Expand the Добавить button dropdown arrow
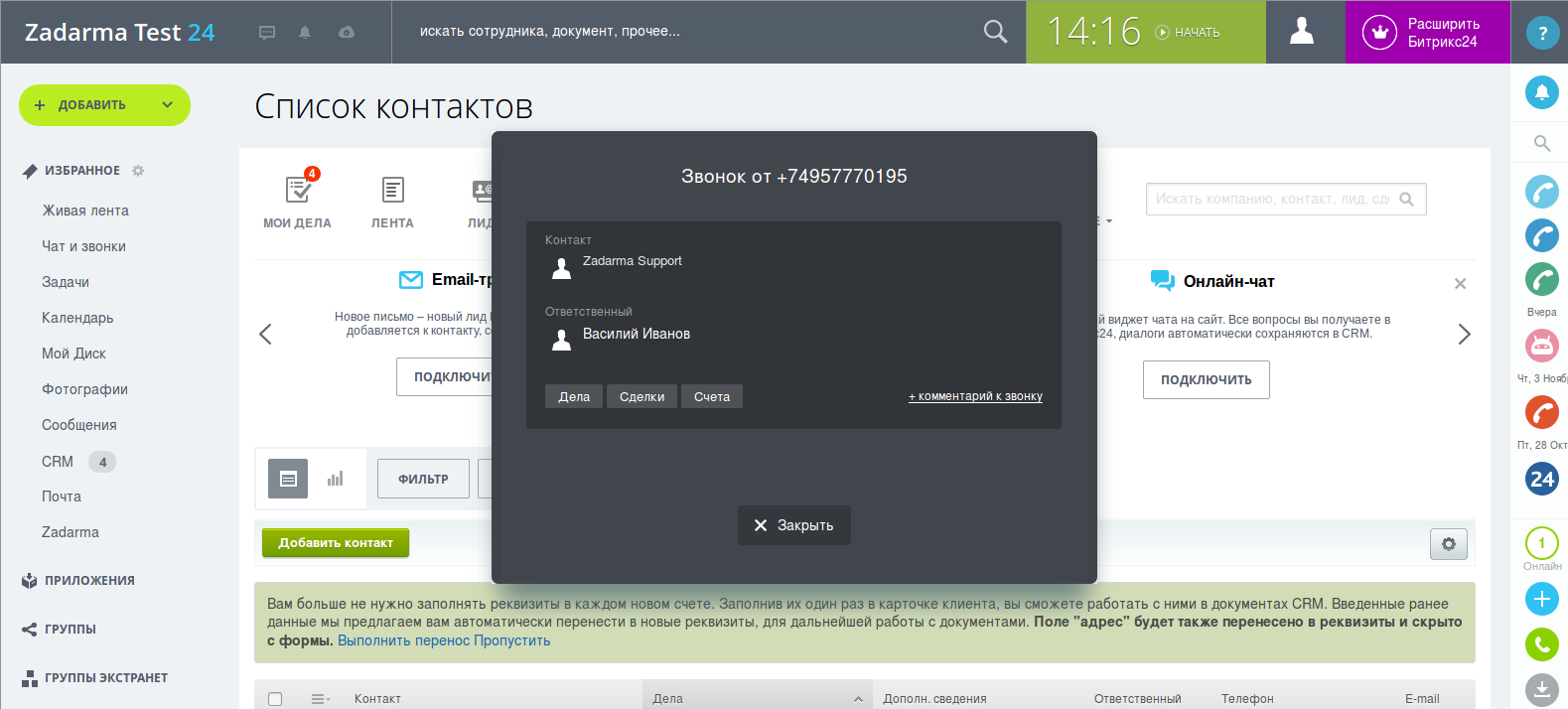This screenshot has width=1568, height=709. 168,105
